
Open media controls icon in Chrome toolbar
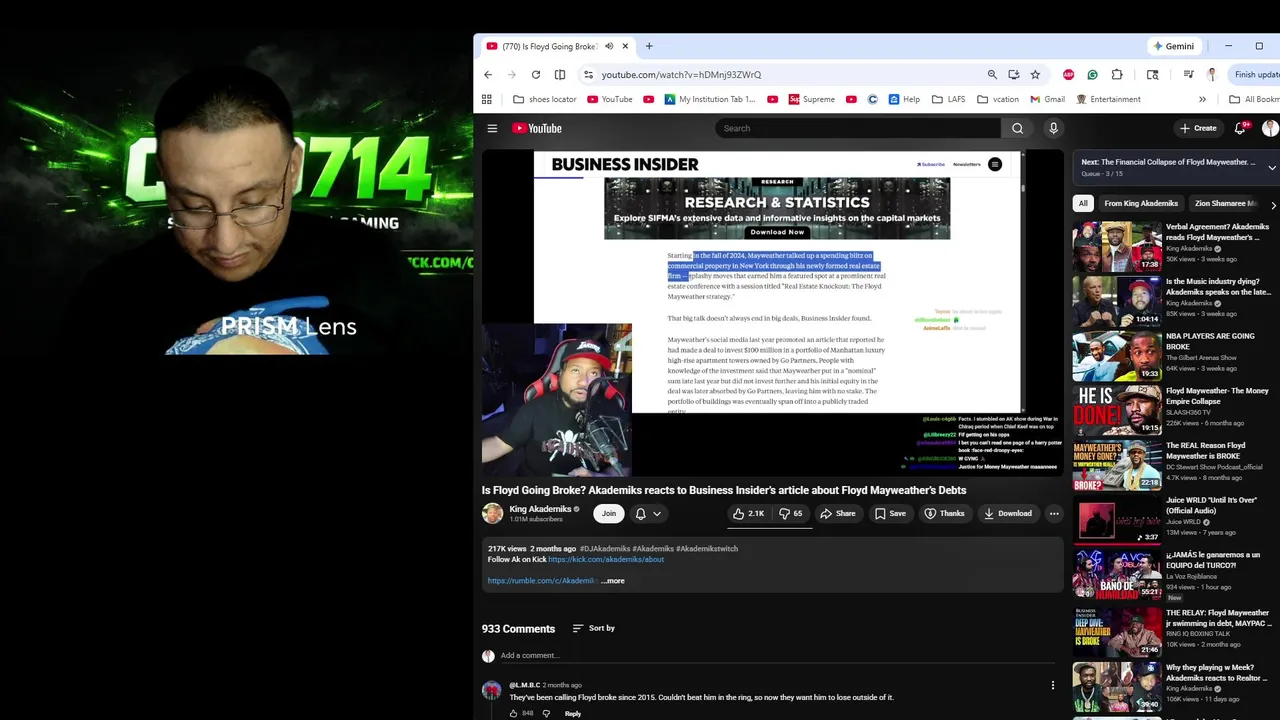pos(1188,74)
